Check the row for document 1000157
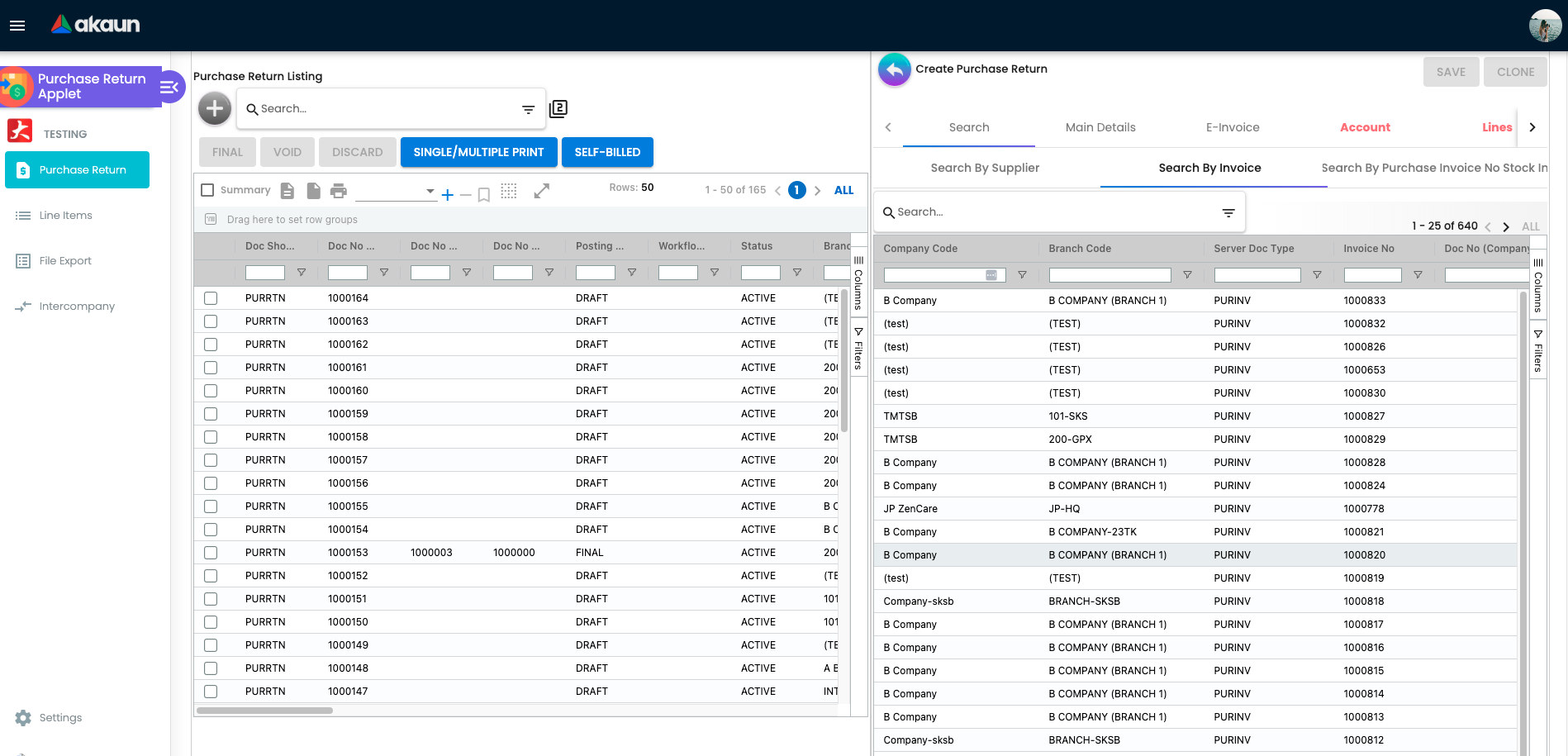This screenshot has width=1568, height=756. 211,460
